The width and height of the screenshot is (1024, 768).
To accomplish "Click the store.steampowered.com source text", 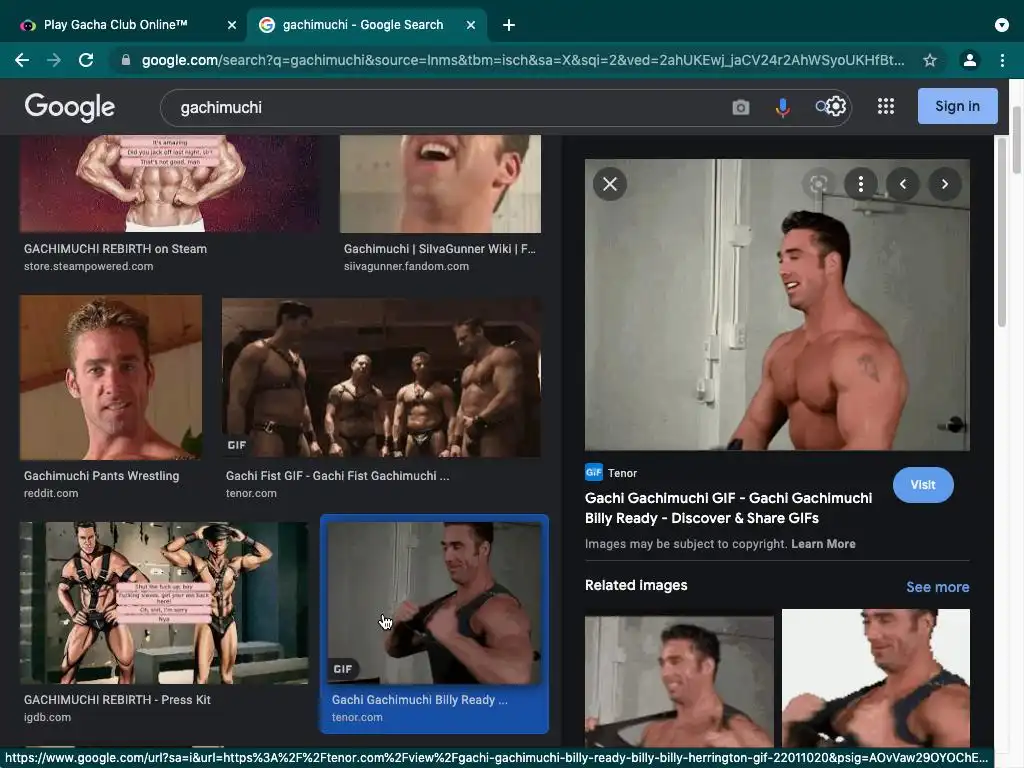I will pos(89,266).
